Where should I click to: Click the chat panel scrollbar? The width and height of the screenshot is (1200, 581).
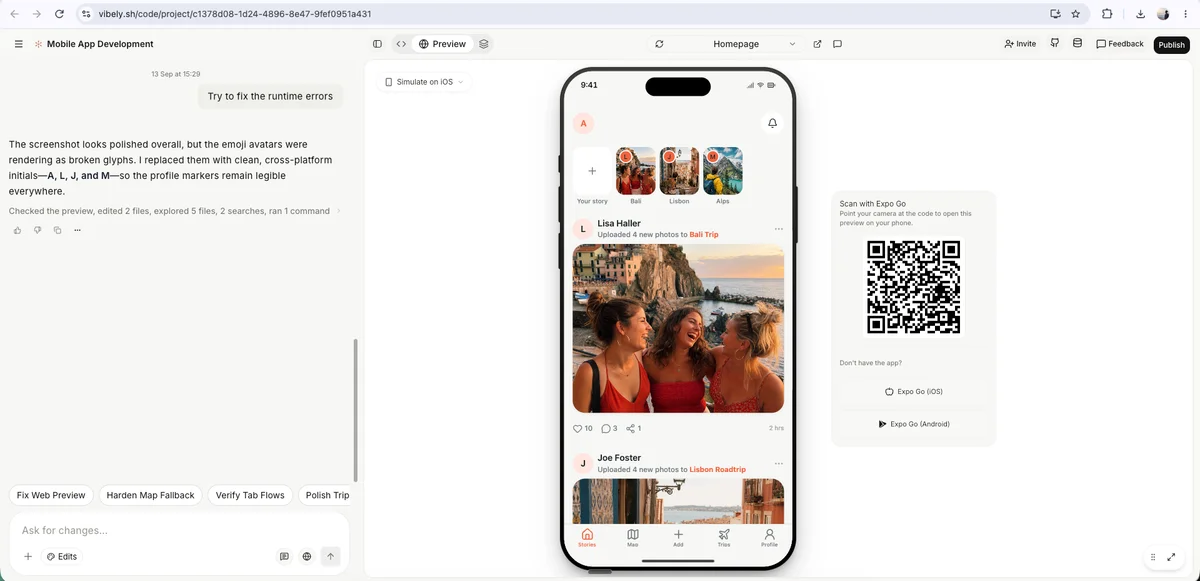pyautogui.click(x=356, y=410)
